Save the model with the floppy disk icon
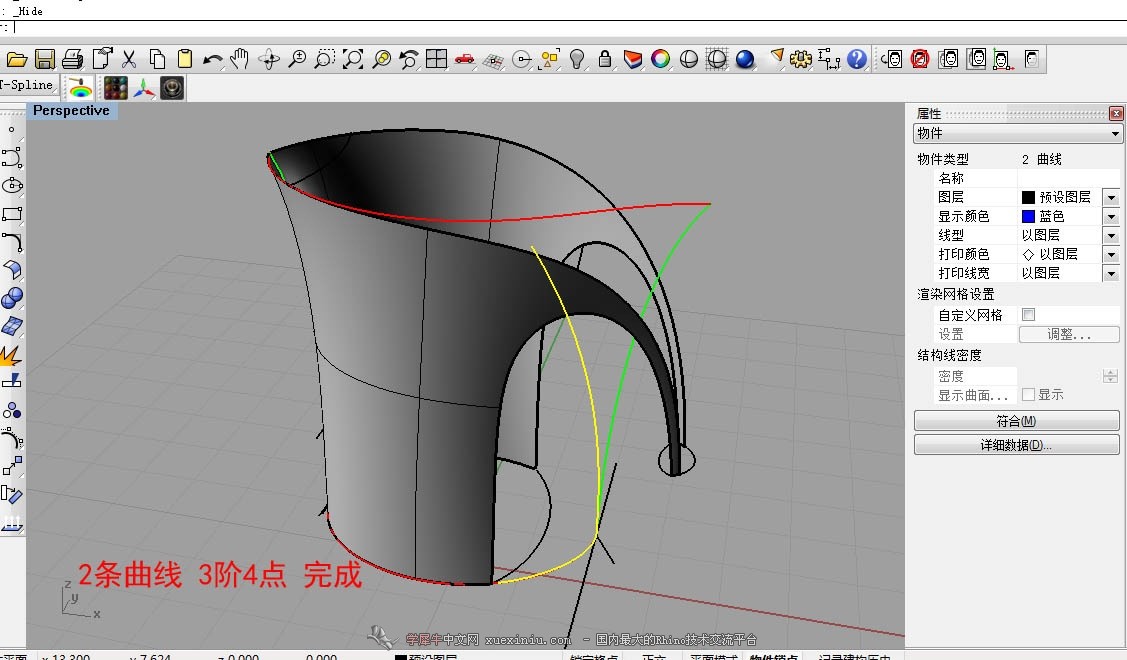Image resolution: width=1127 pixels, height=660 pixels. click(45, 59)
